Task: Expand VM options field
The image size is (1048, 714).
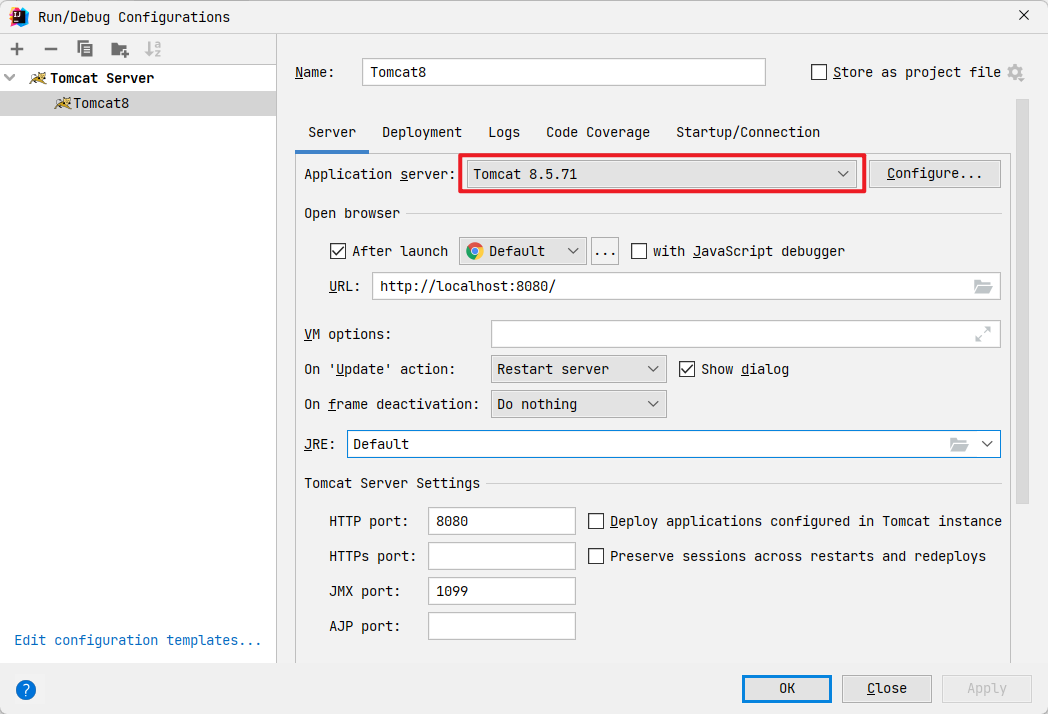Action: click(x=982, y=334)
